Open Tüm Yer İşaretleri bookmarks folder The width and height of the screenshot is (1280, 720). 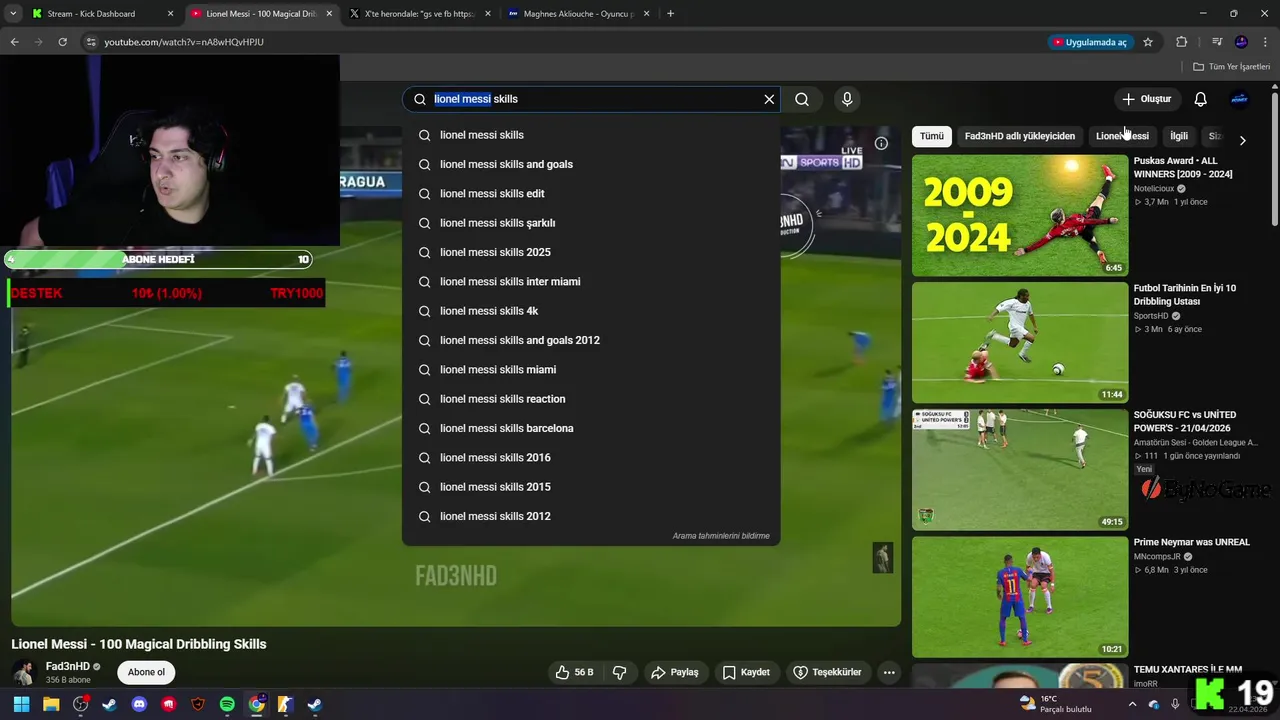coord(1232,67)
